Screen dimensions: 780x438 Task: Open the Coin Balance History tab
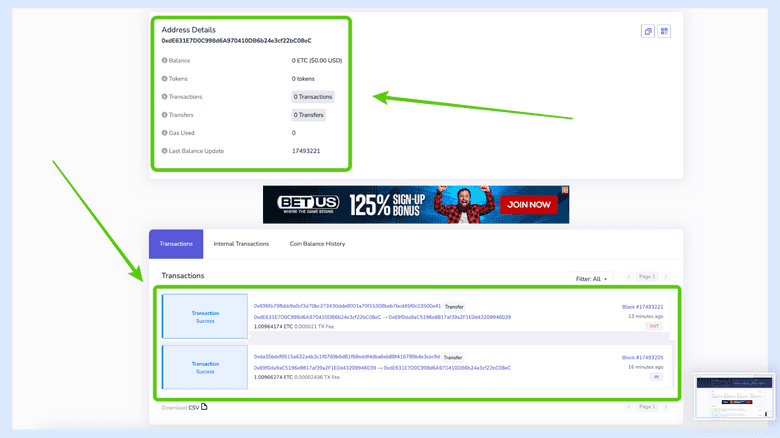[317, 244]
